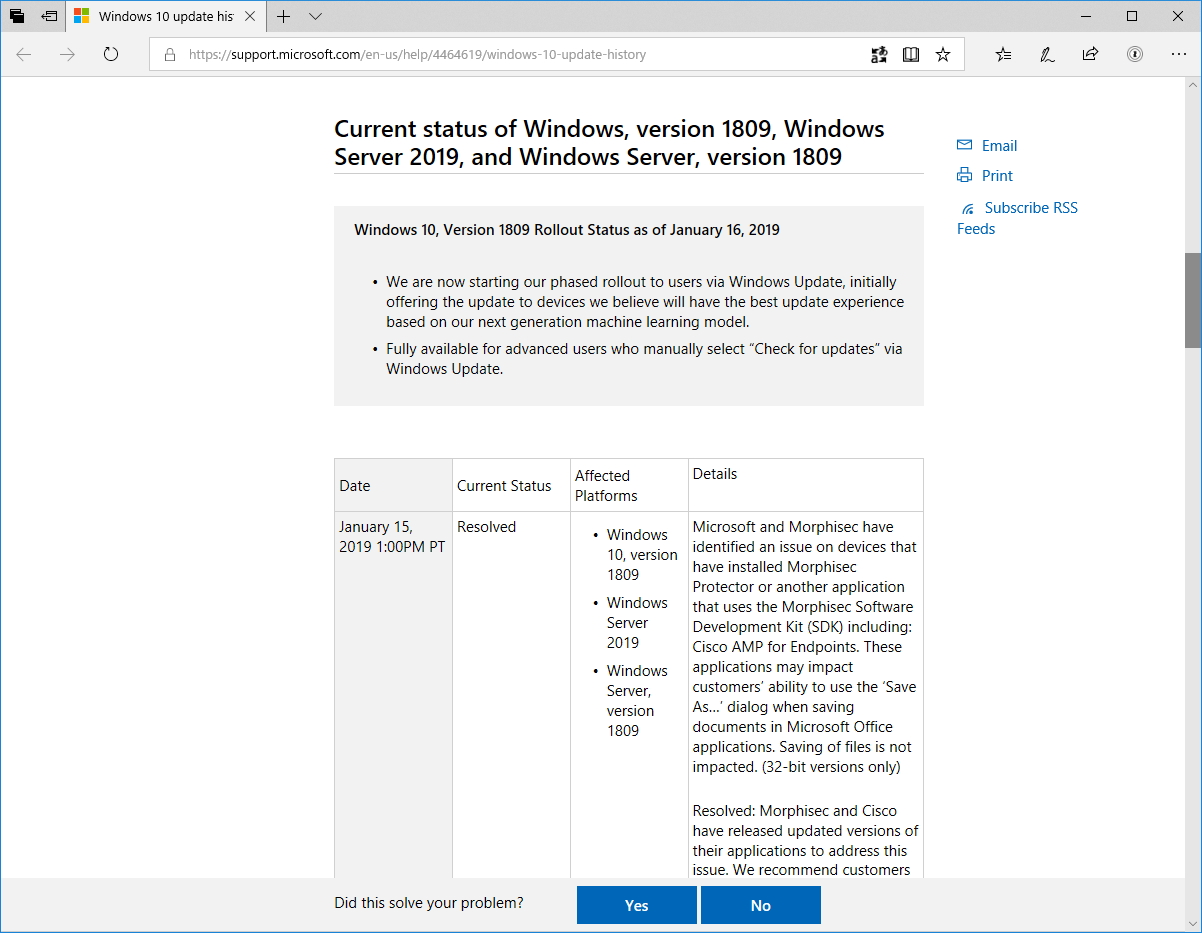Answer No to the feedback prompt
The width and height of the screenshot is (1202, 933).
point(760,905)
